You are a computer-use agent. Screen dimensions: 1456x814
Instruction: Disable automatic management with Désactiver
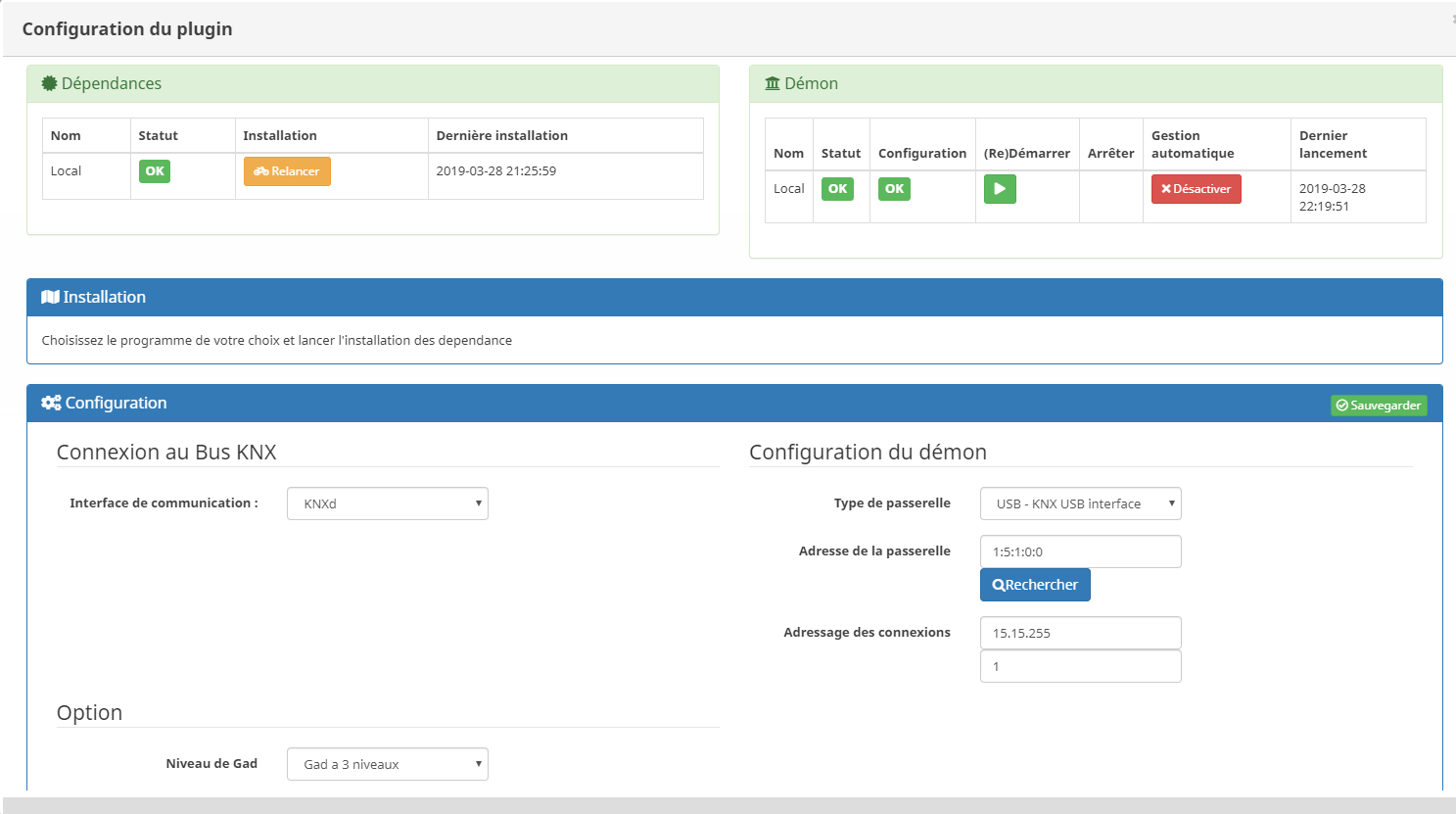click(1196, 189)
